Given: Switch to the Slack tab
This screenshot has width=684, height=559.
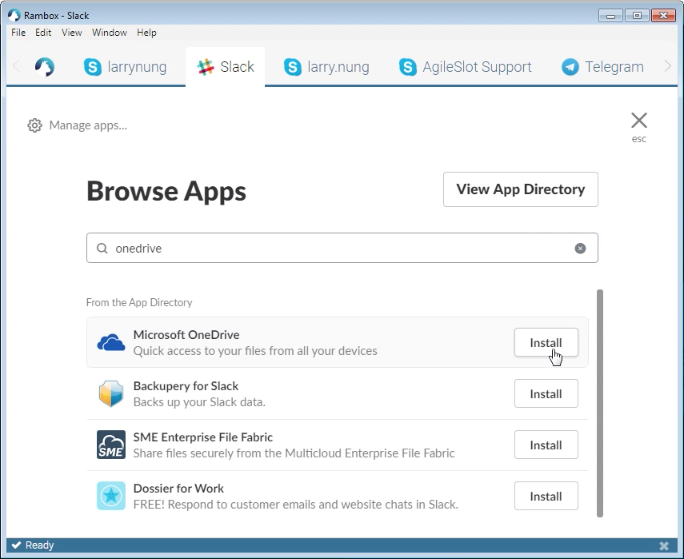Looking at the screenshot, I should pyautogui.click(x=225, y=67).
